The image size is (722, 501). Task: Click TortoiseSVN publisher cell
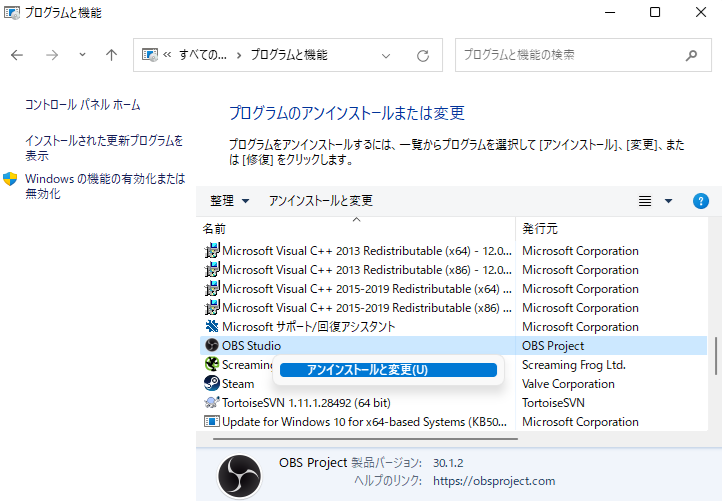tap(553, 403)
